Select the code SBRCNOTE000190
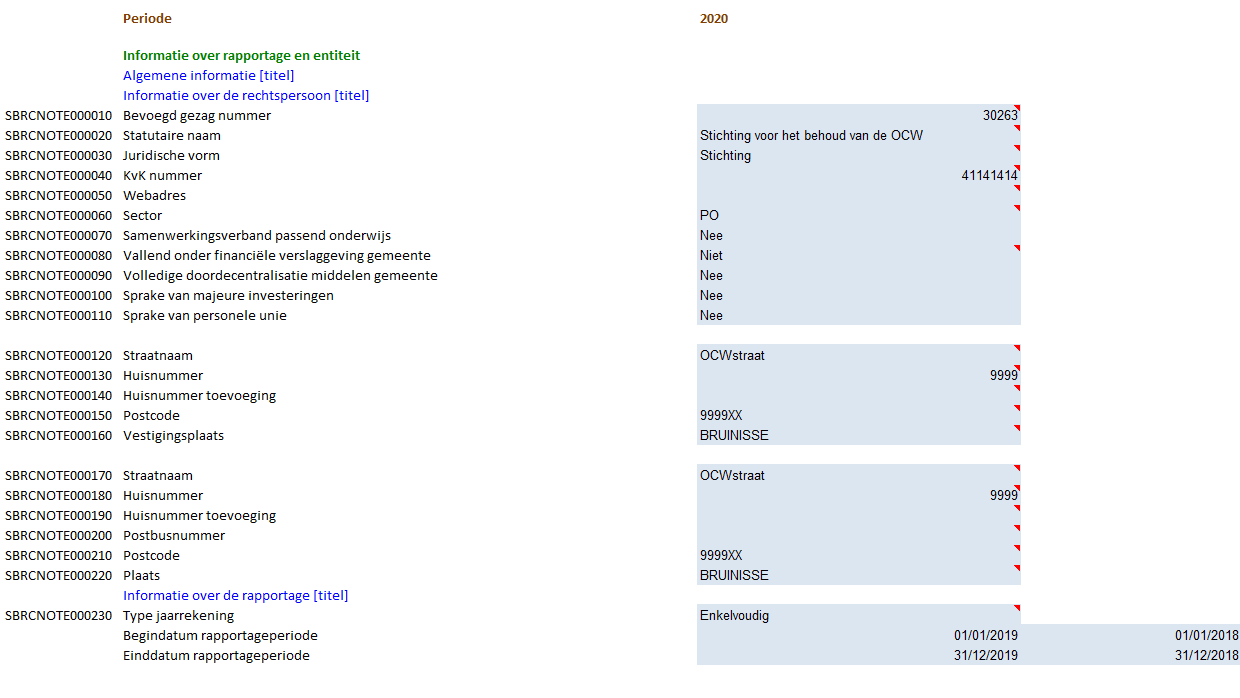 (58, 516)
